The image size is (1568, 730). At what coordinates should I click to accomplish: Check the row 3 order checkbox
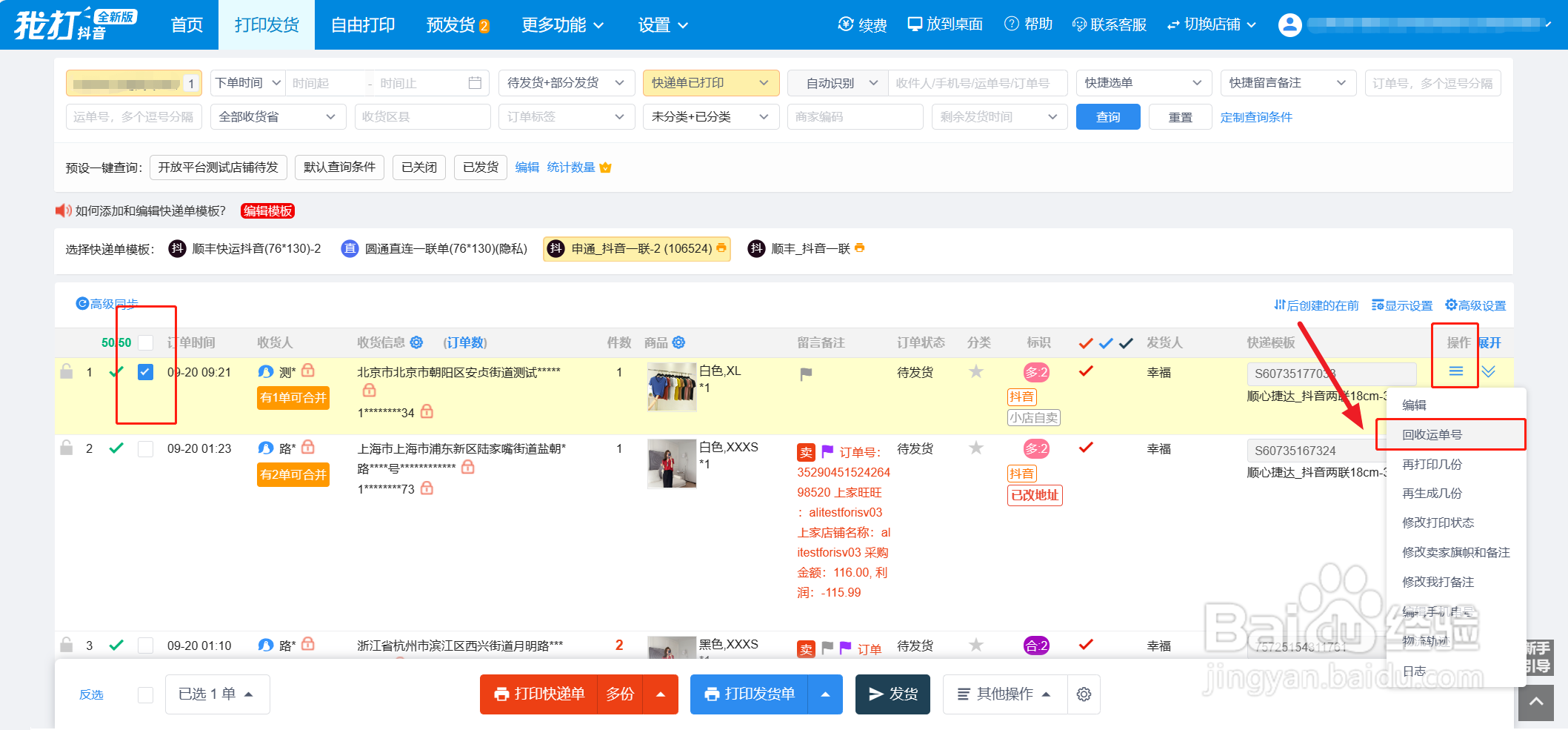point(146,646)
